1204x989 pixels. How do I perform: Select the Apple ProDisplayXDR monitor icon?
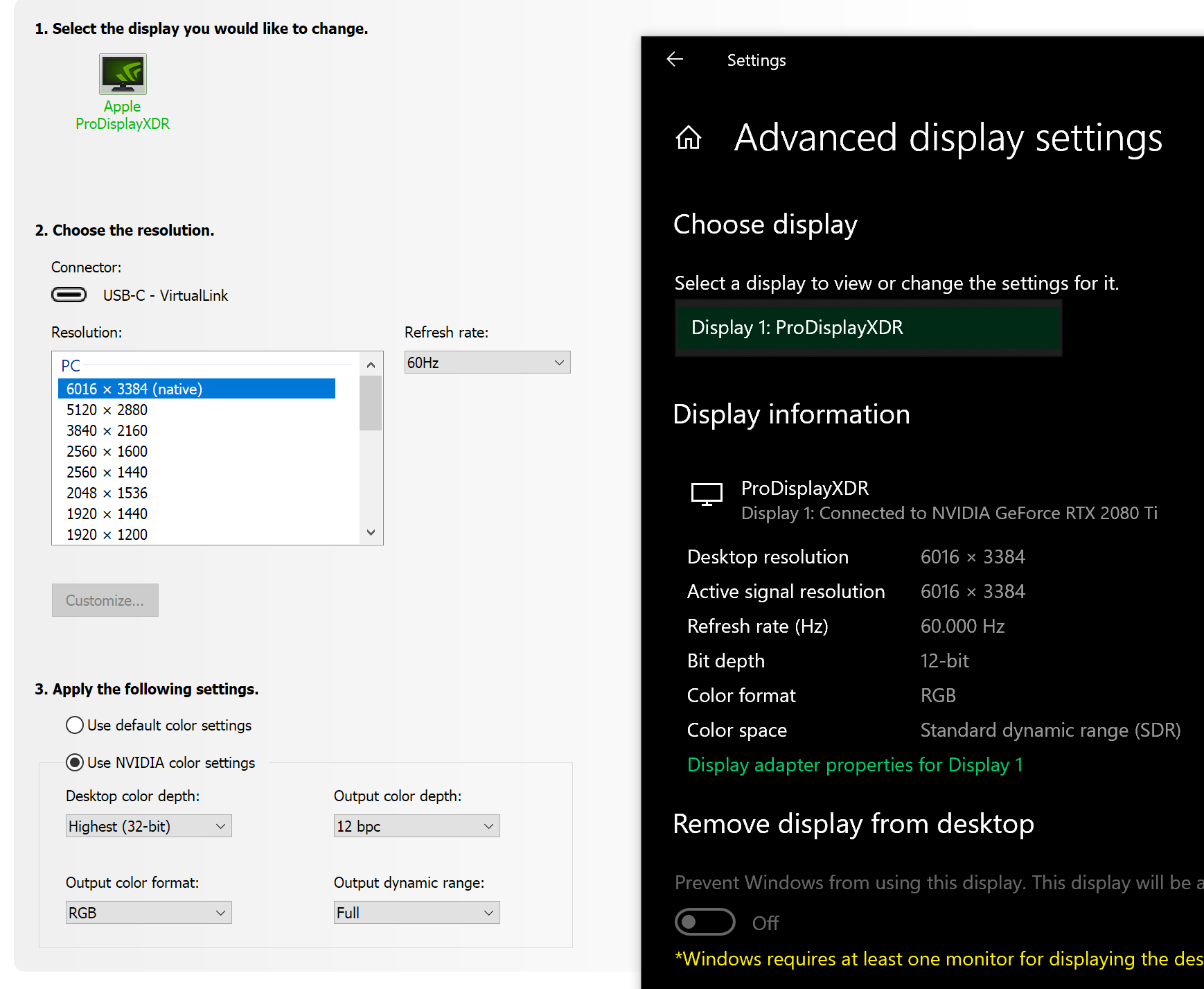tap(123, 74)
